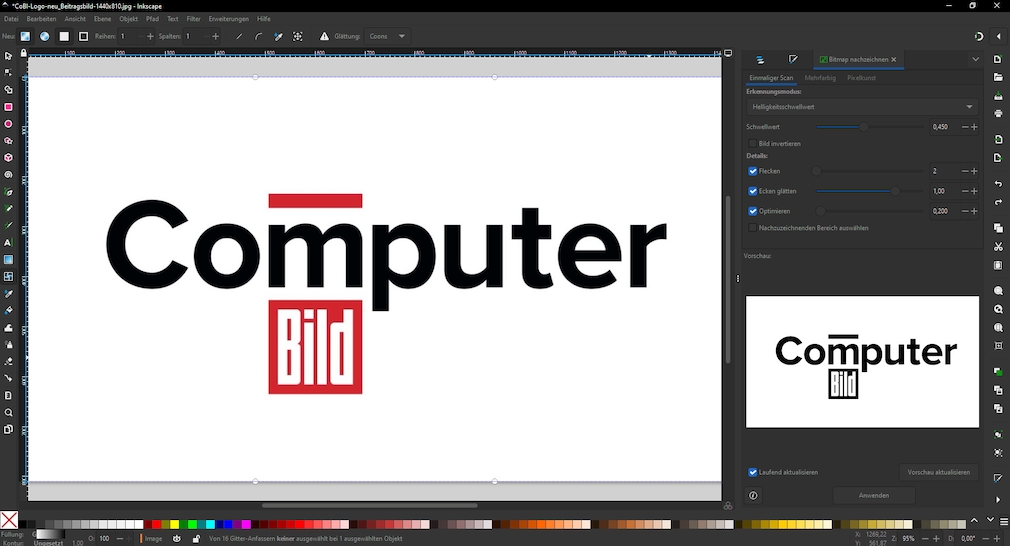Toggle the guide lock icon by ruler
Screen dimensions: 1010x546
24,53
